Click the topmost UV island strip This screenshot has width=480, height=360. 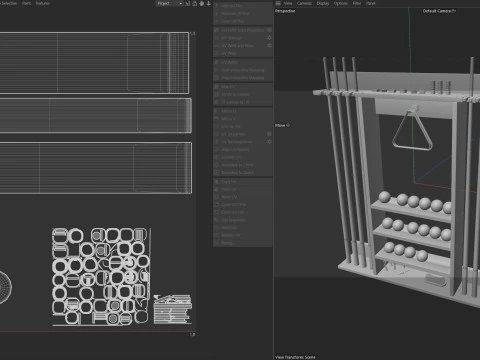94,63
